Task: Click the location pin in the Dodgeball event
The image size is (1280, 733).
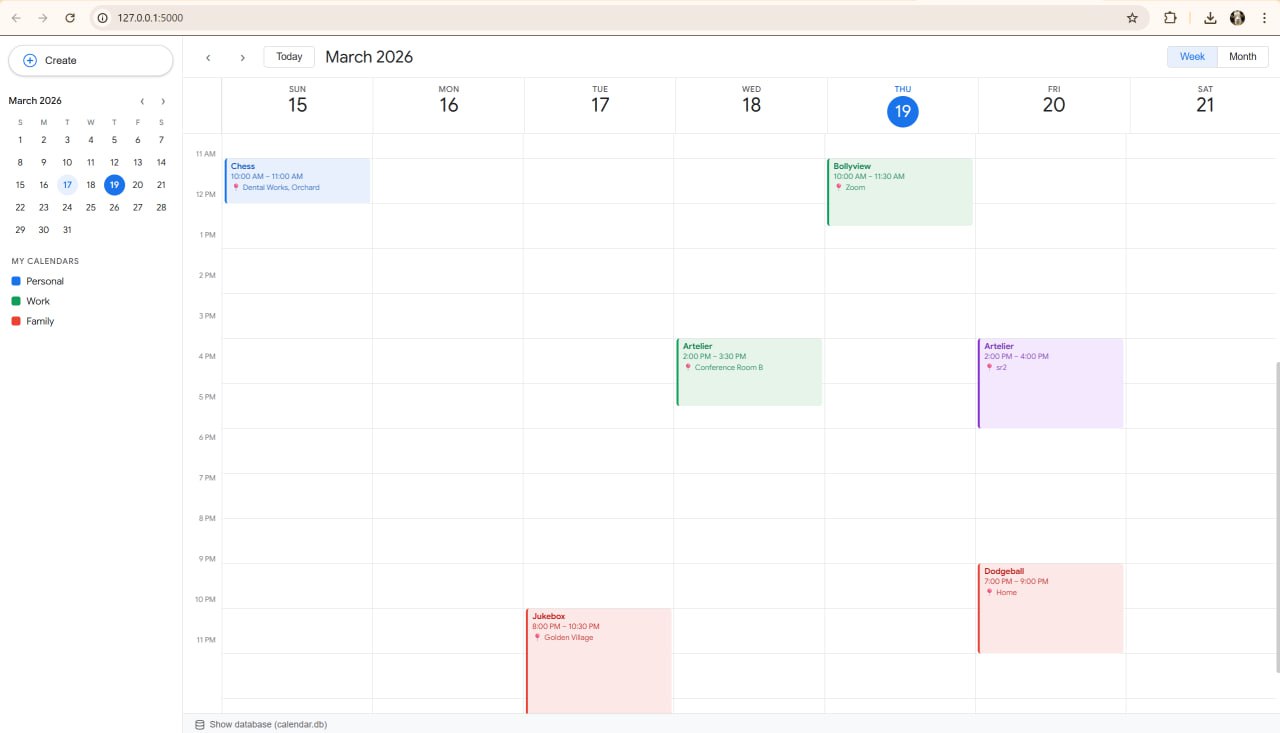Action: coord(989,592)
